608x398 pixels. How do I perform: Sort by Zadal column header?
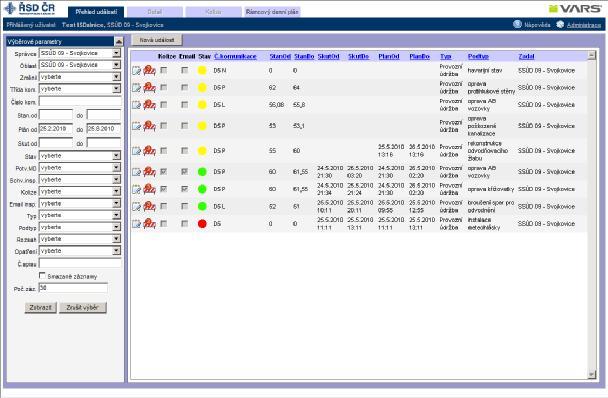[x=526, y=56]
